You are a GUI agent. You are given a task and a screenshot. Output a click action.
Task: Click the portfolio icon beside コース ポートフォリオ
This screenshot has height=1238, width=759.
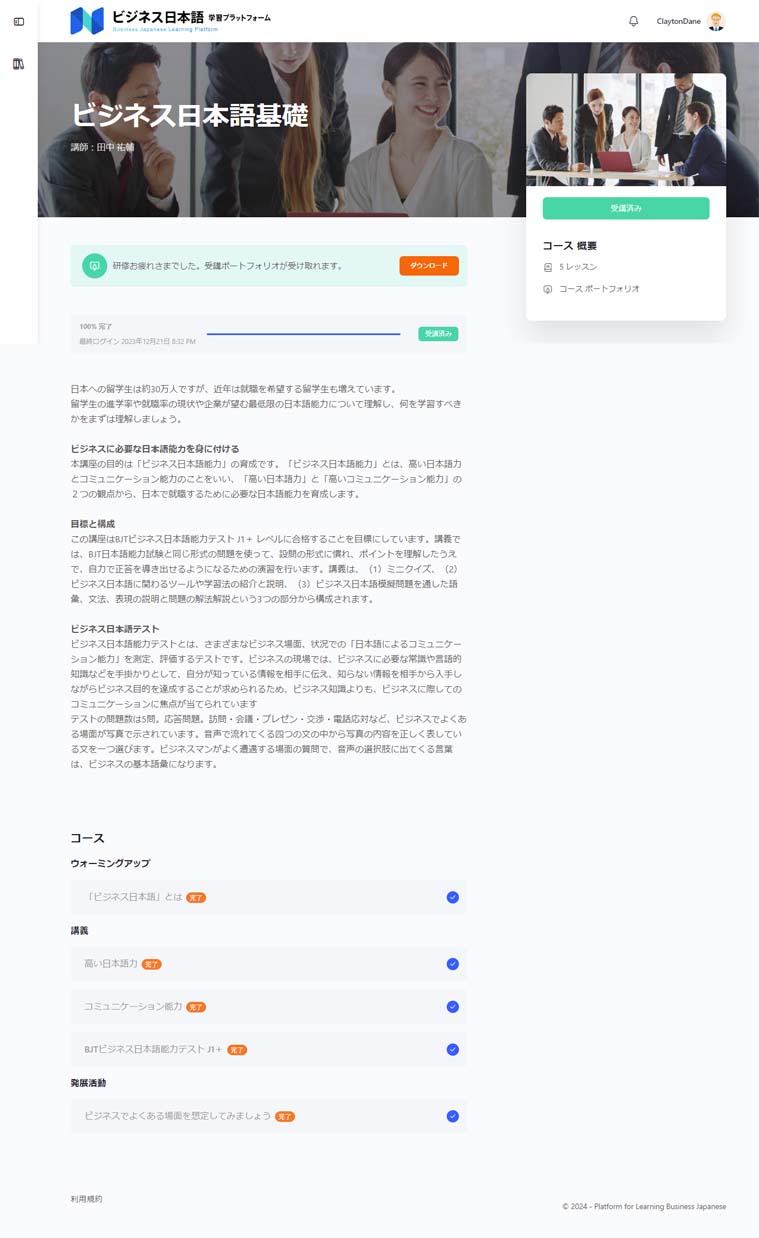[547, 289]
